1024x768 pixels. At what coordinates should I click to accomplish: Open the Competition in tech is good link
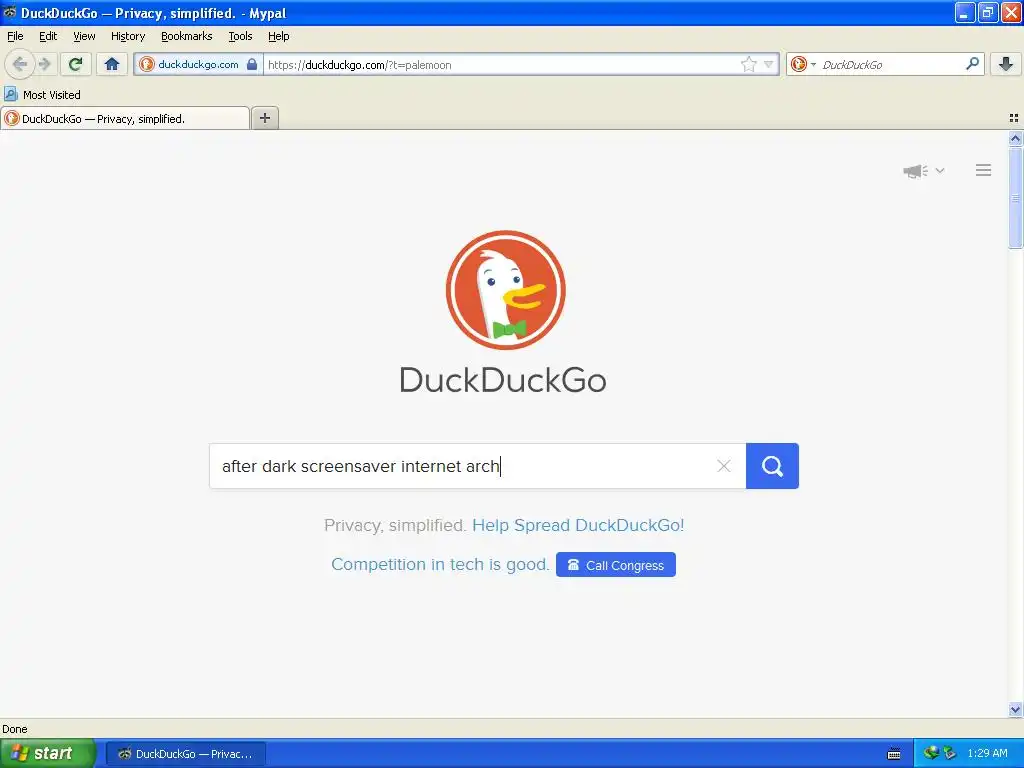(x=440, y=564)
